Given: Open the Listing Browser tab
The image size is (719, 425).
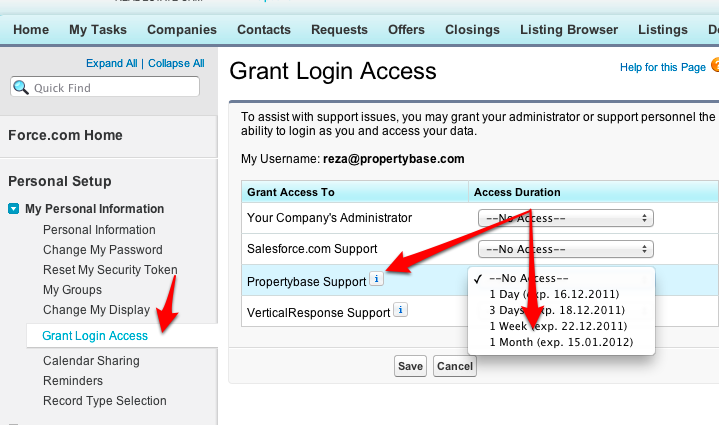Looking at the screenshot, I should (x=569, y=30).
